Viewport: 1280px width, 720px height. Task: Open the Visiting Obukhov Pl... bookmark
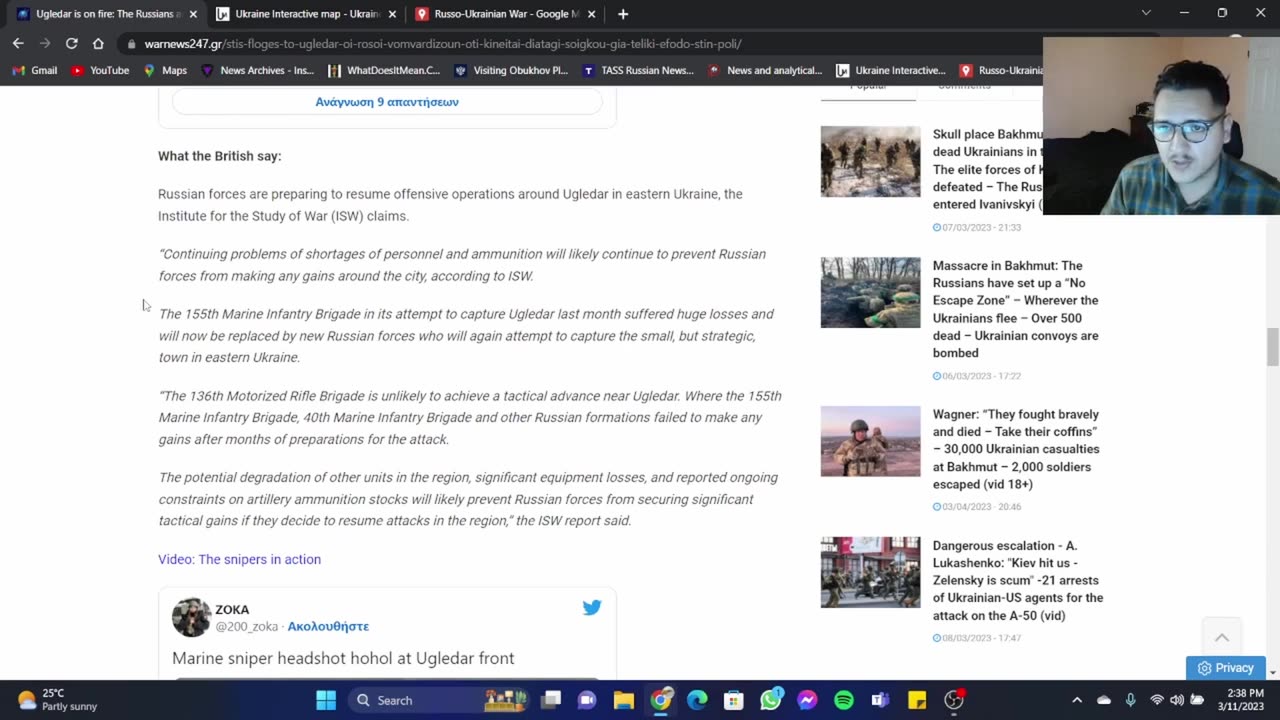(x=511, y=70)
